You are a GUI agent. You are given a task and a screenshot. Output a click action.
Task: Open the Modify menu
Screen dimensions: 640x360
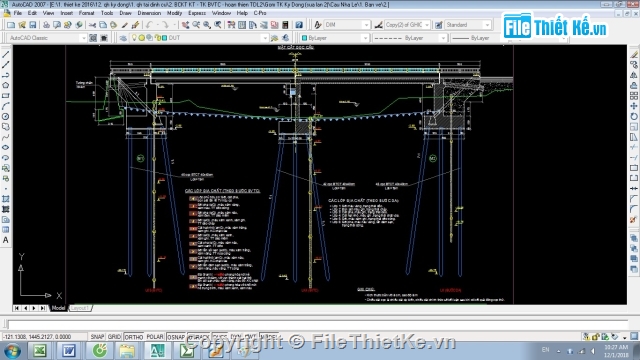click(174, 13)
